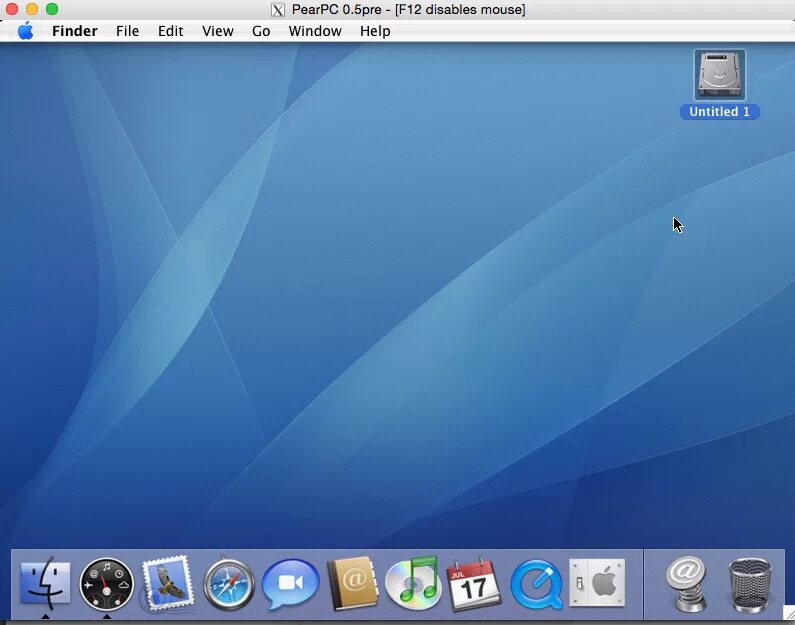Zoom the PearPC window with green button

point(52,9)
